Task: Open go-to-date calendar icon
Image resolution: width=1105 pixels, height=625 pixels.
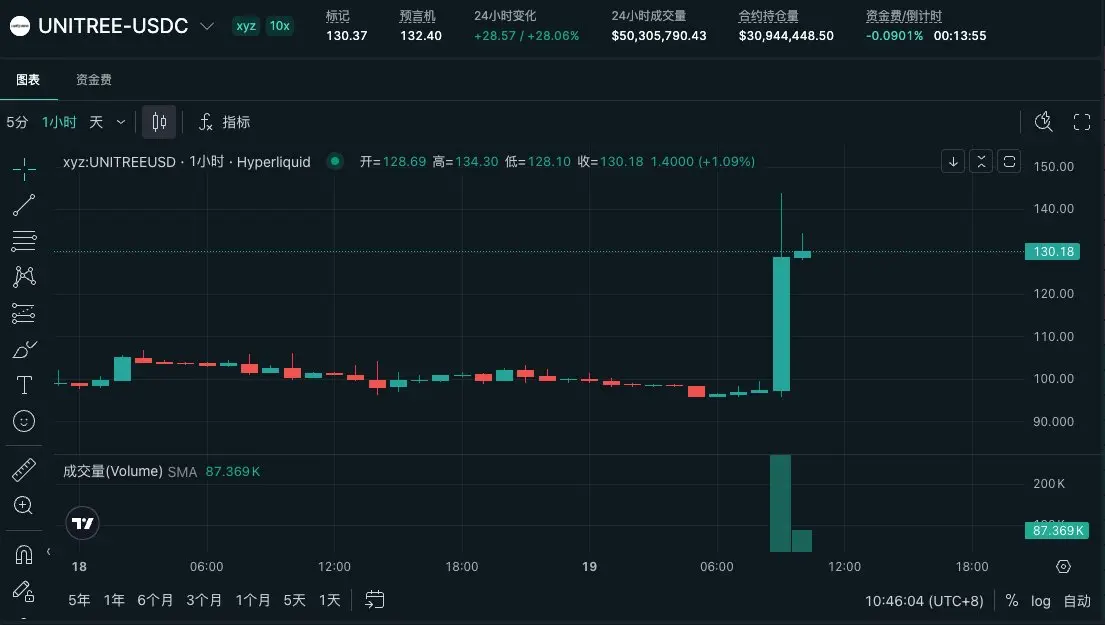Action: pyautogui.click(x=374, y=600)
